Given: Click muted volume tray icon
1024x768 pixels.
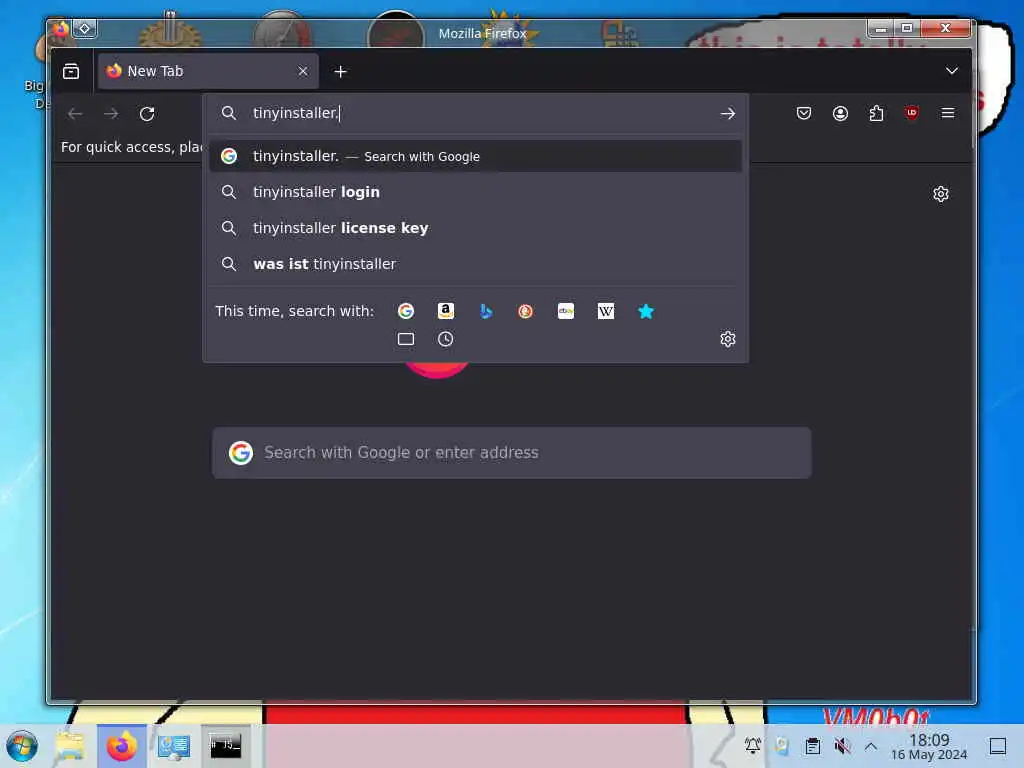Looking at the screenshot, I should [x=842, y=746].
